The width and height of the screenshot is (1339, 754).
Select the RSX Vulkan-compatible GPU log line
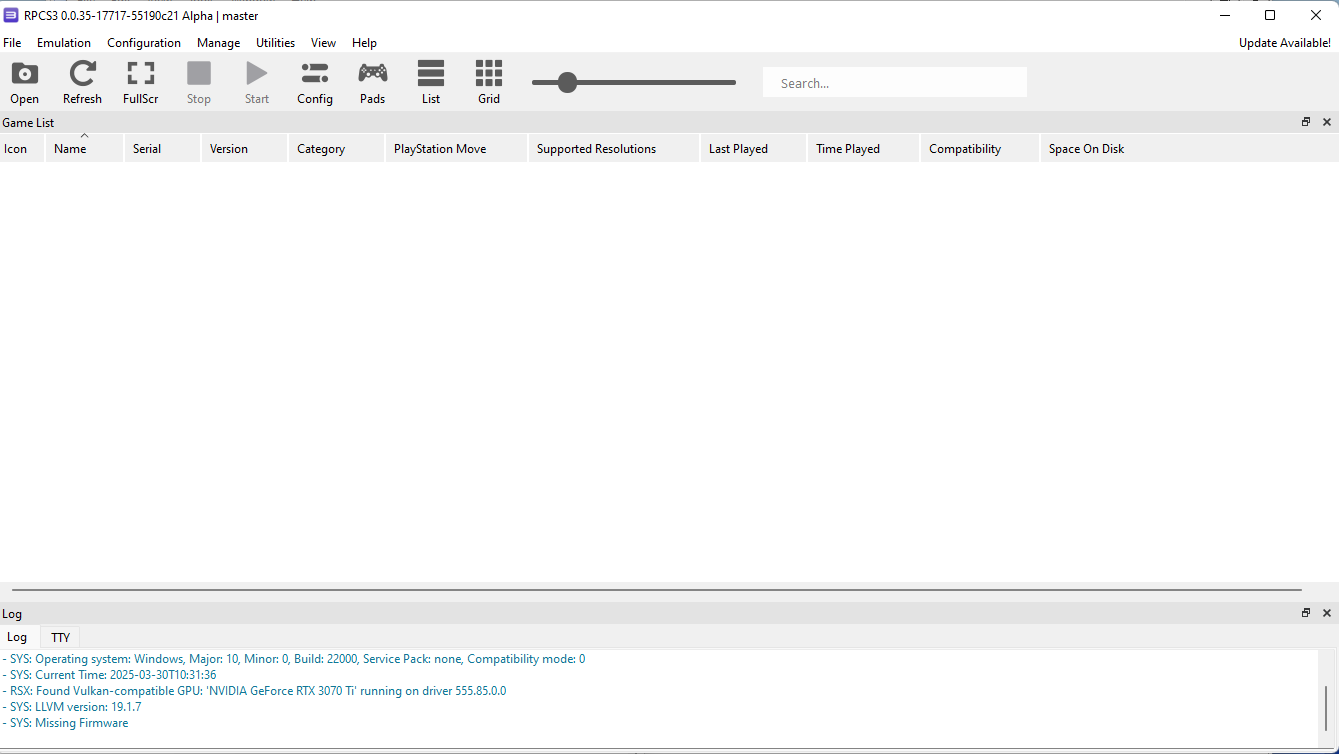254,691
